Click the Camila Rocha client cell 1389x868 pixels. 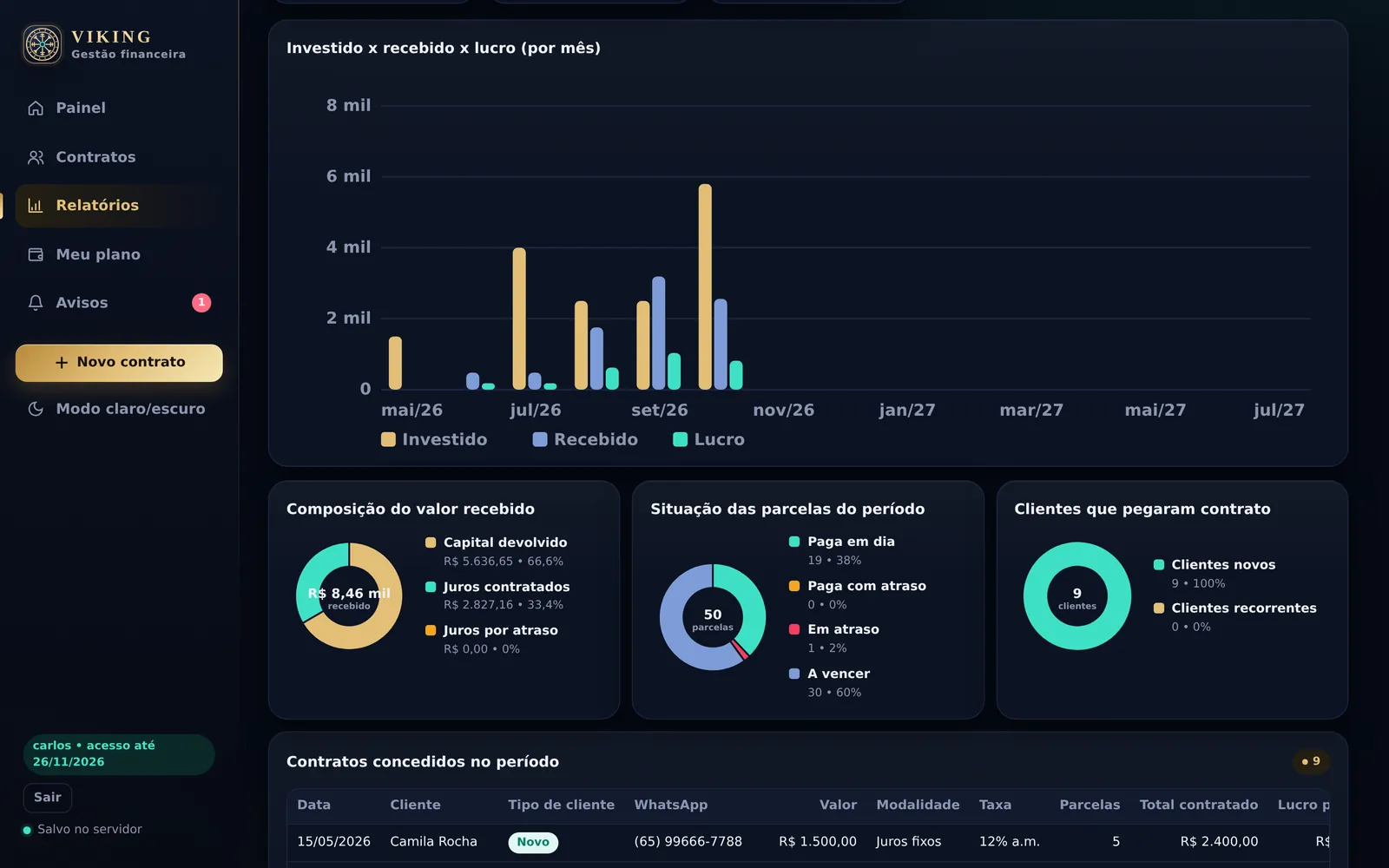click(433, 841)
